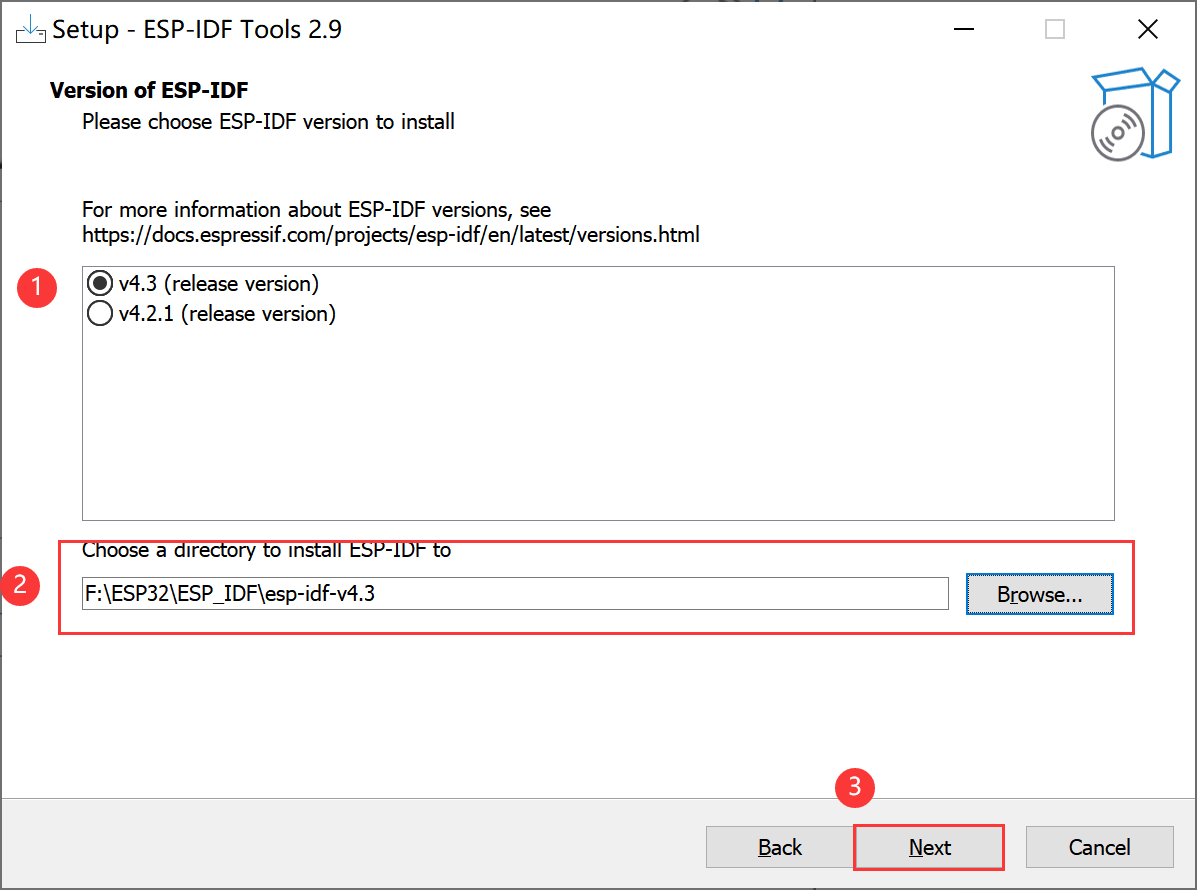This screenshot has height=890, width=1197.
Task: Minimize the setup window
Action: [x=963, y=29]
